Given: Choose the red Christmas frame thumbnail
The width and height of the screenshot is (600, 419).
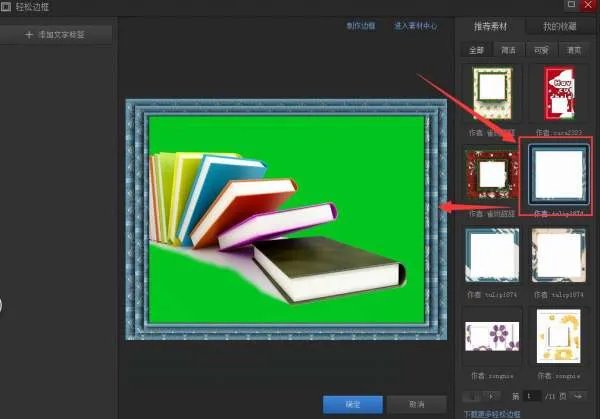Looking at the screenshot, I should tap(559, 93).
